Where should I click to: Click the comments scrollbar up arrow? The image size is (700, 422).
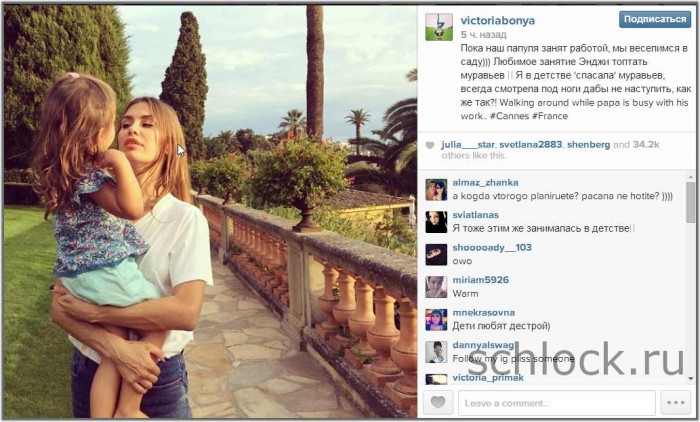point(690,178)
